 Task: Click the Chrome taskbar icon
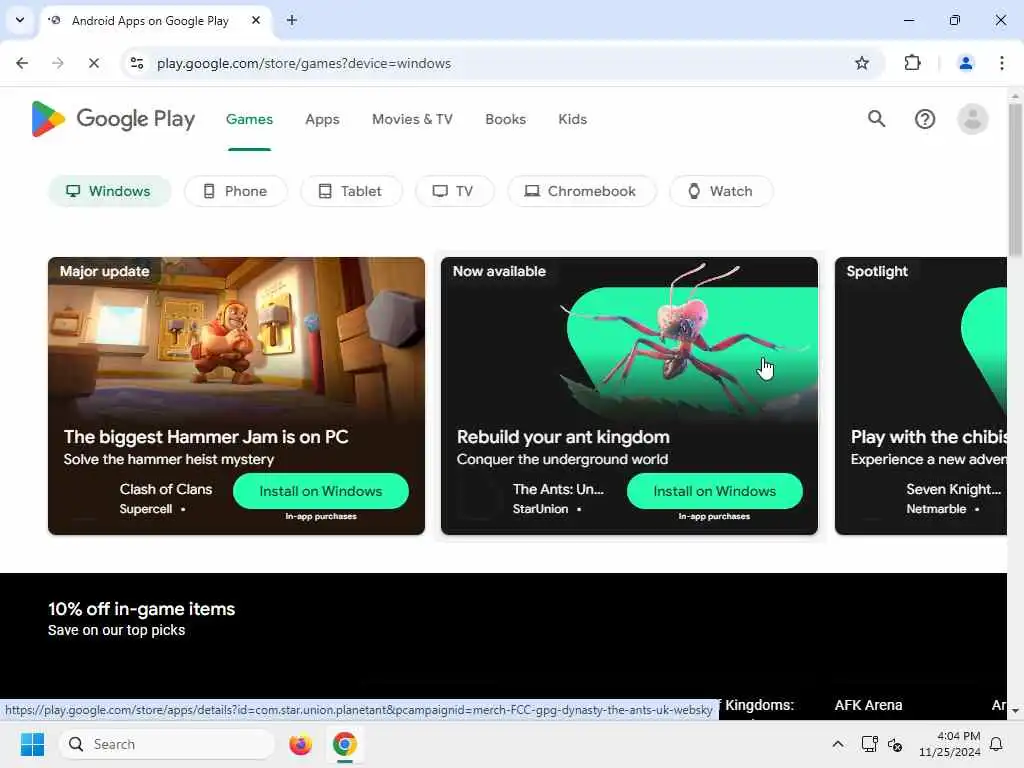click(x=344, y=744)
